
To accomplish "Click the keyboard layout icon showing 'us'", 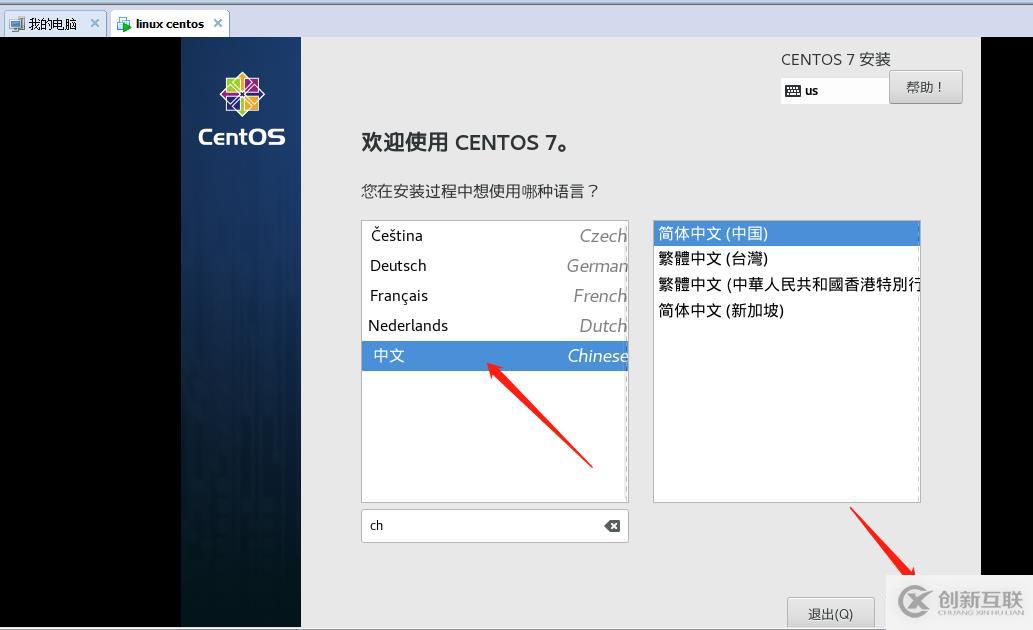I will point(791,90).
